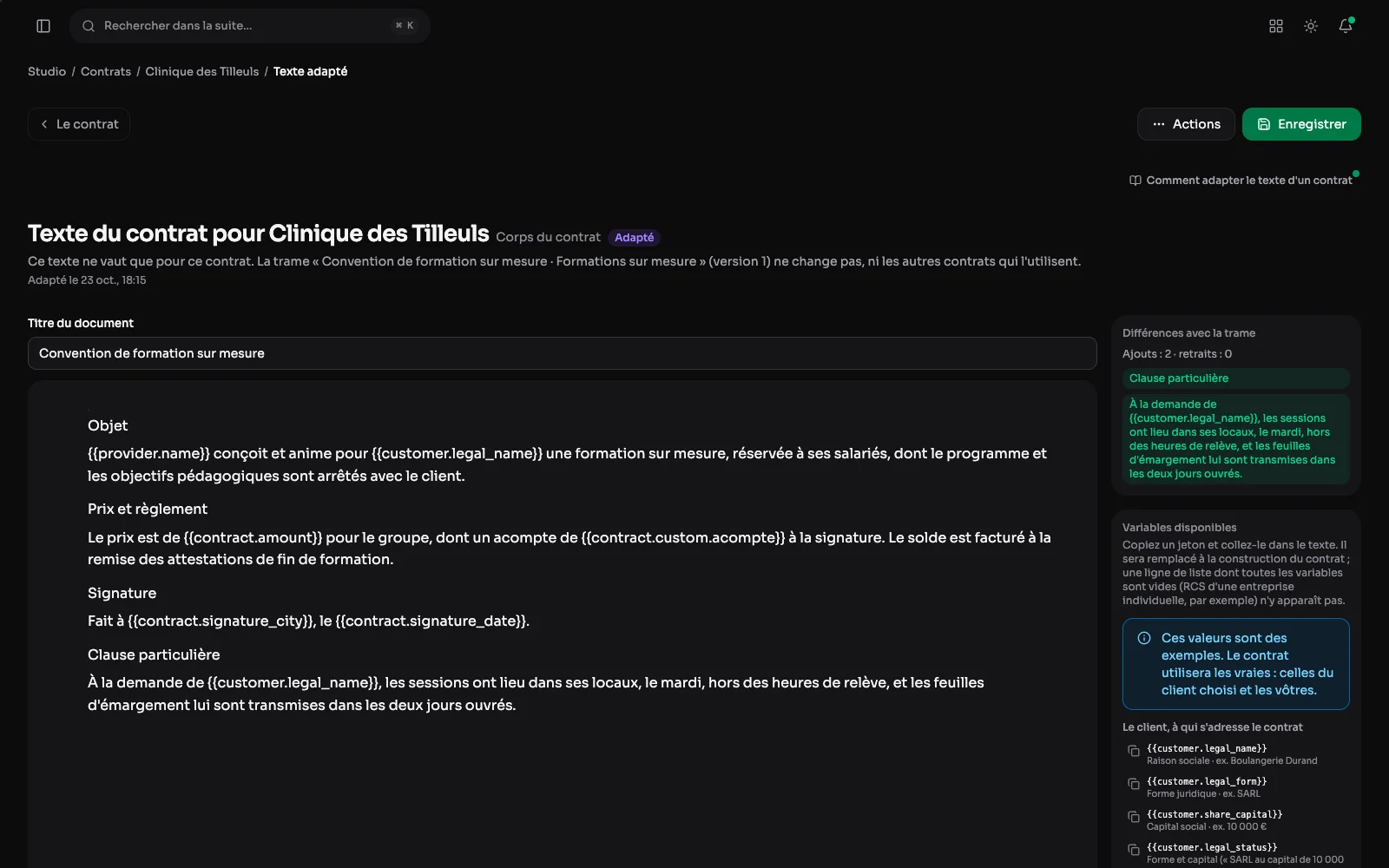
Task: Go back to Le contrat
Action: 79,124
